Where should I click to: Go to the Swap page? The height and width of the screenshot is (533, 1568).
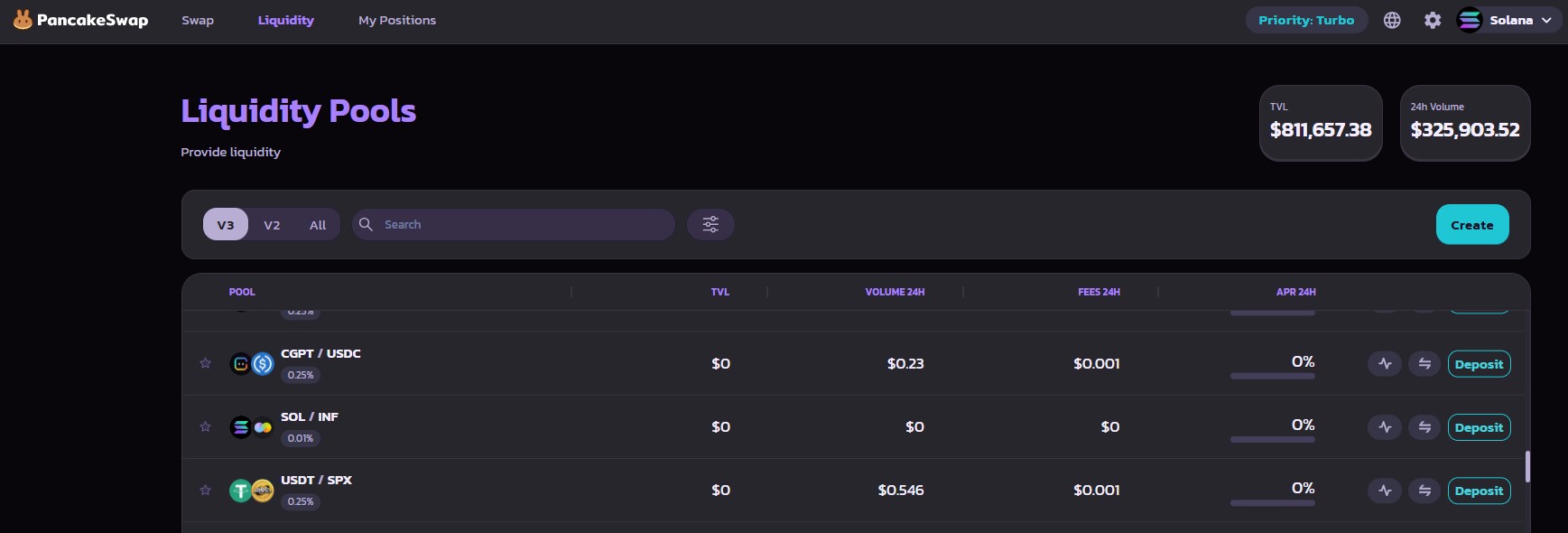tap(198, 20)
